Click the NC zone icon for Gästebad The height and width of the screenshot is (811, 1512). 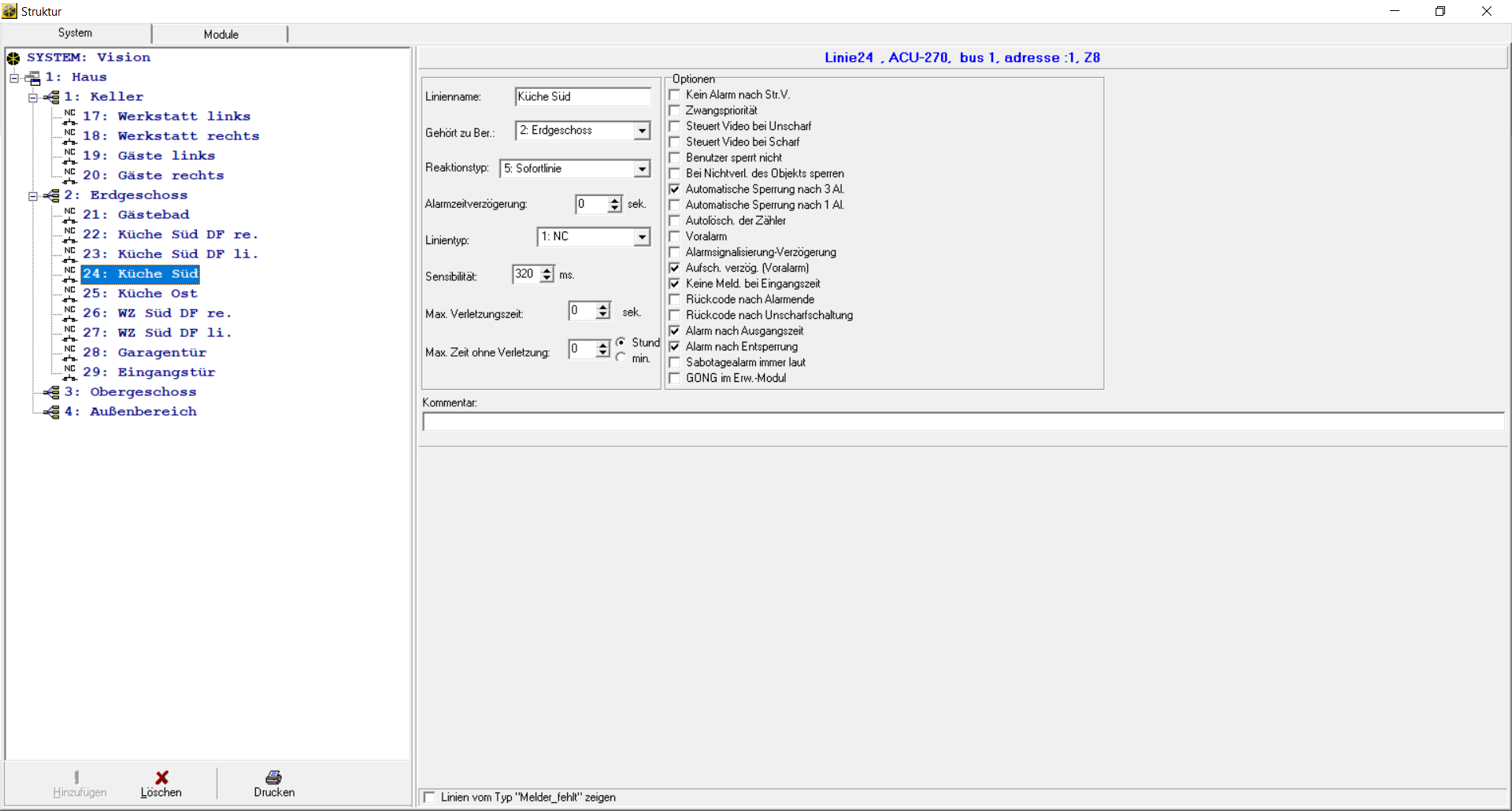(70, 215)
